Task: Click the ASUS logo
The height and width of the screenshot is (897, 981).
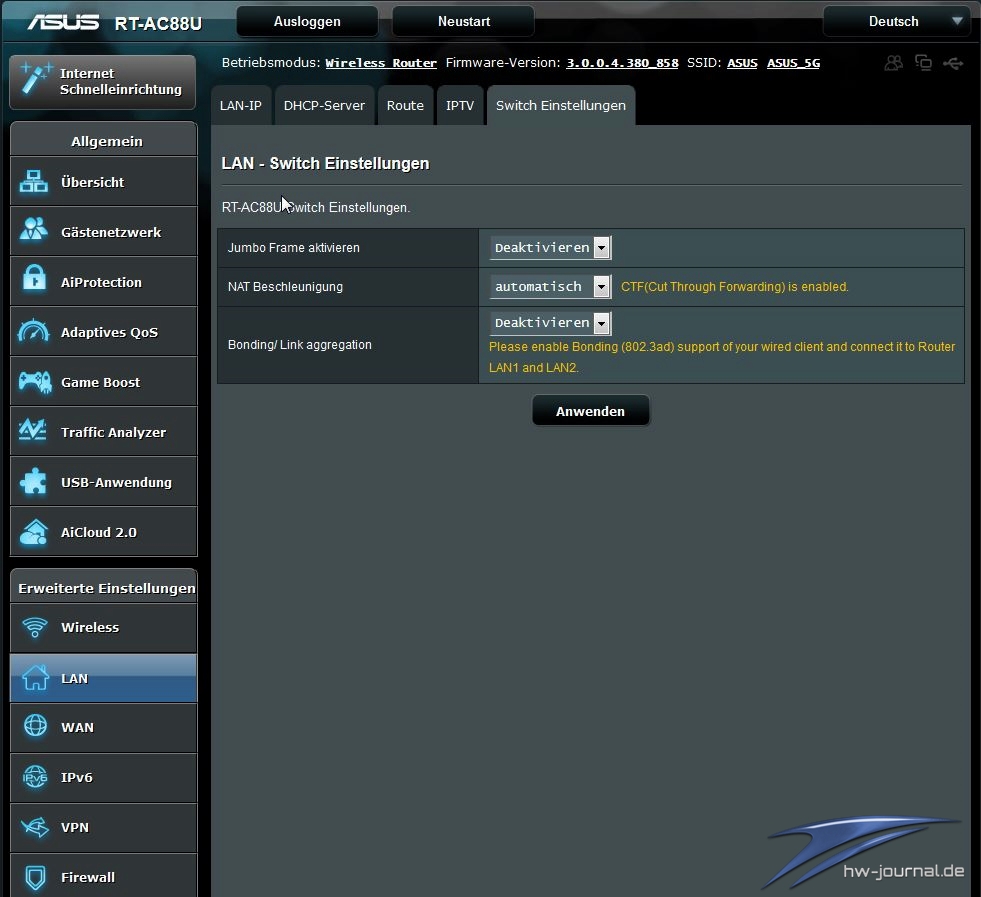Action: pos(63,22)
